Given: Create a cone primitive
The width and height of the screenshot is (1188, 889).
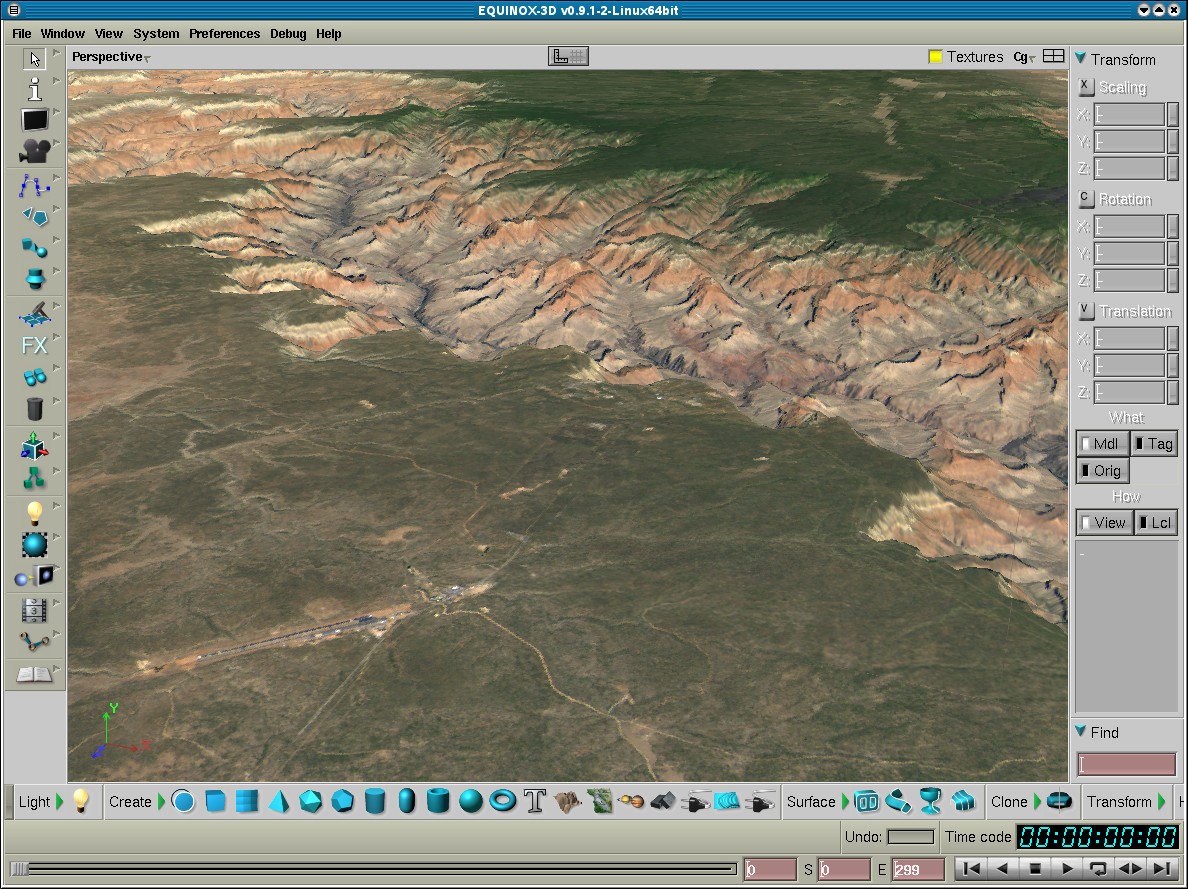Looking at the screenshot, I should tap(279, 802).
